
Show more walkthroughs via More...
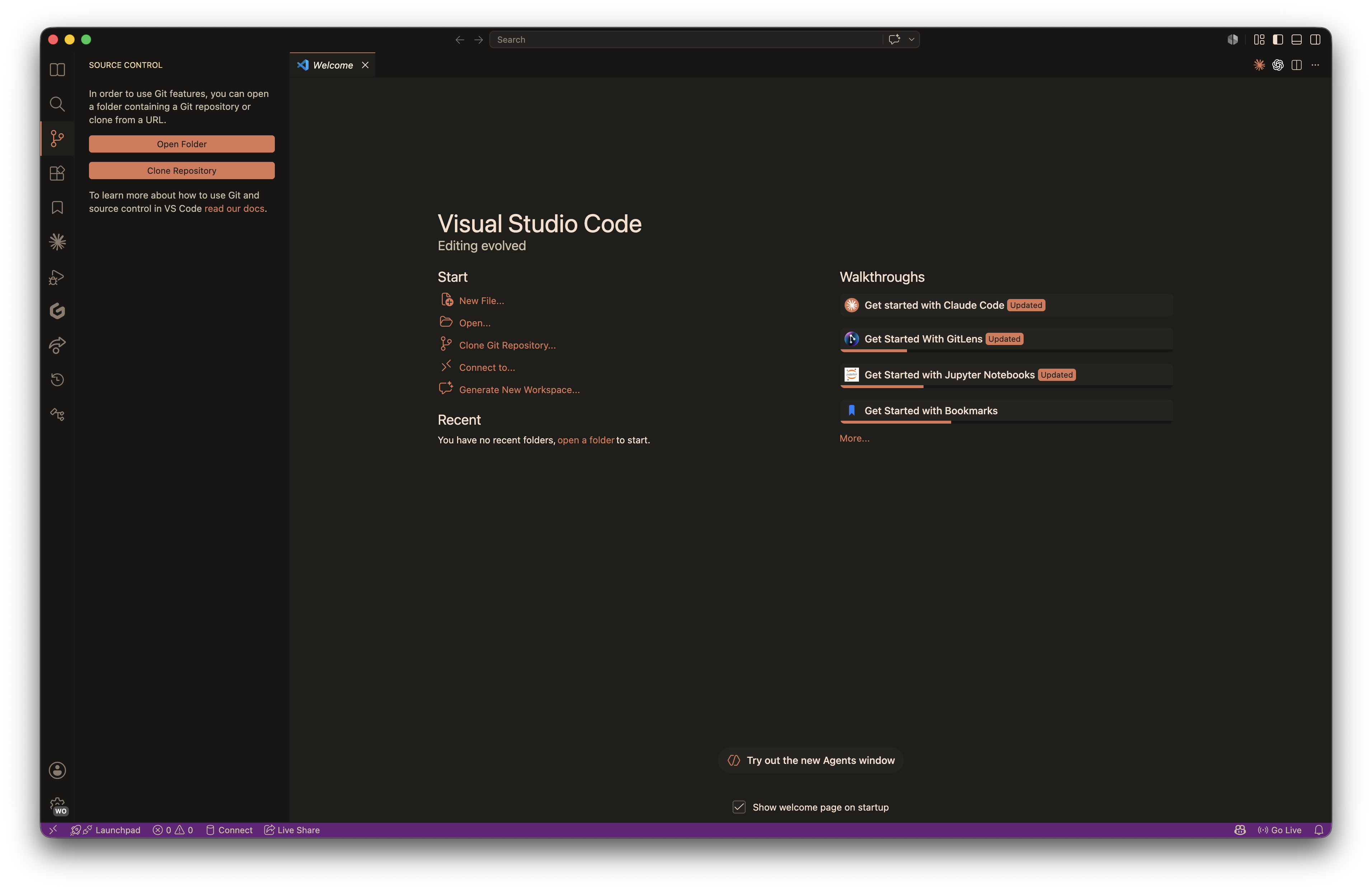pyautogui.click(x=854, y=438)
